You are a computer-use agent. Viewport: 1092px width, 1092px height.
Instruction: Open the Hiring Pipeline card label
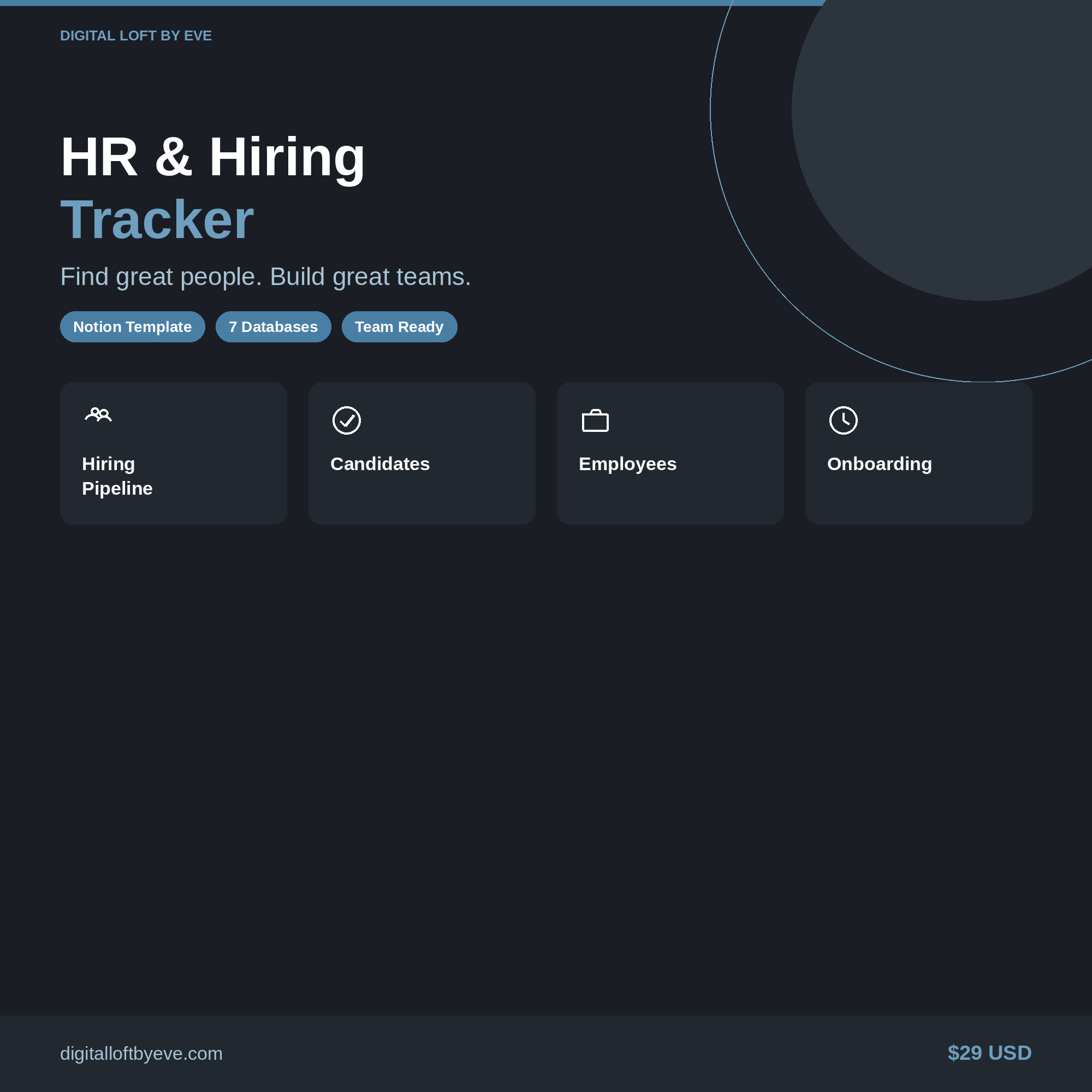(x=117, y=476)
